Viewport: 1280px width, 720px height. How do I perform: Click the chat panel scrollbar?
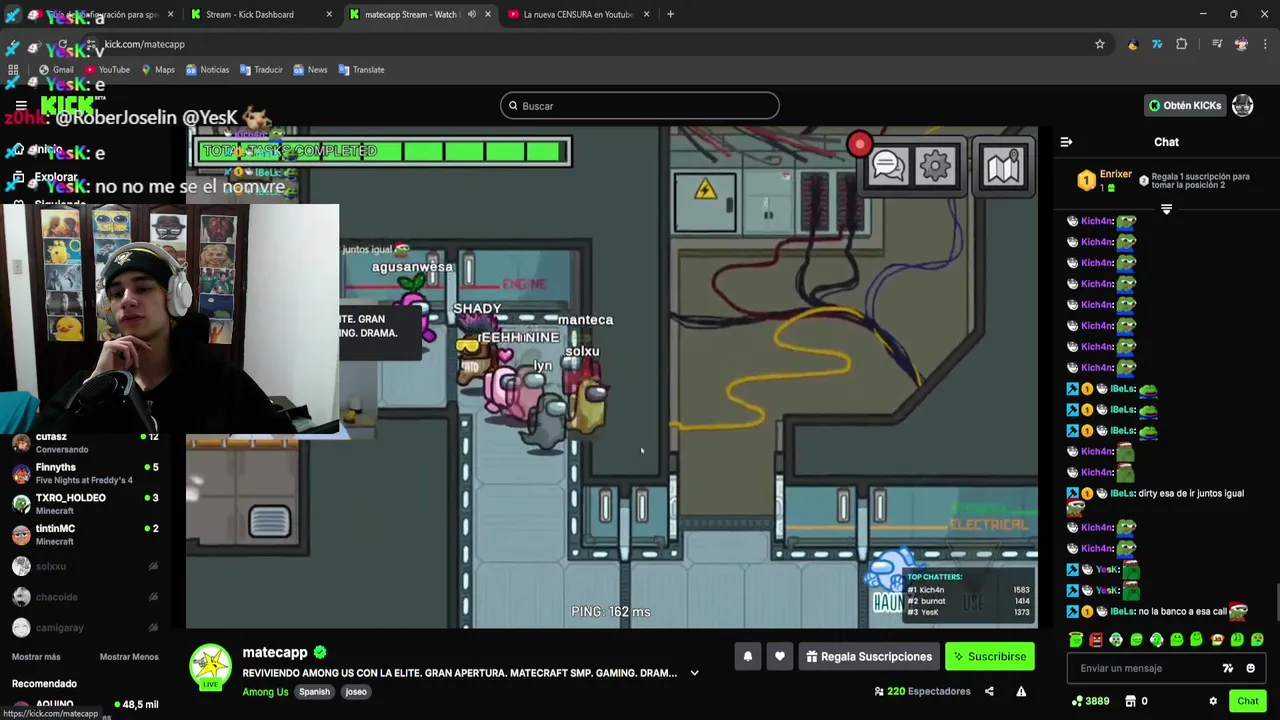1276,600
